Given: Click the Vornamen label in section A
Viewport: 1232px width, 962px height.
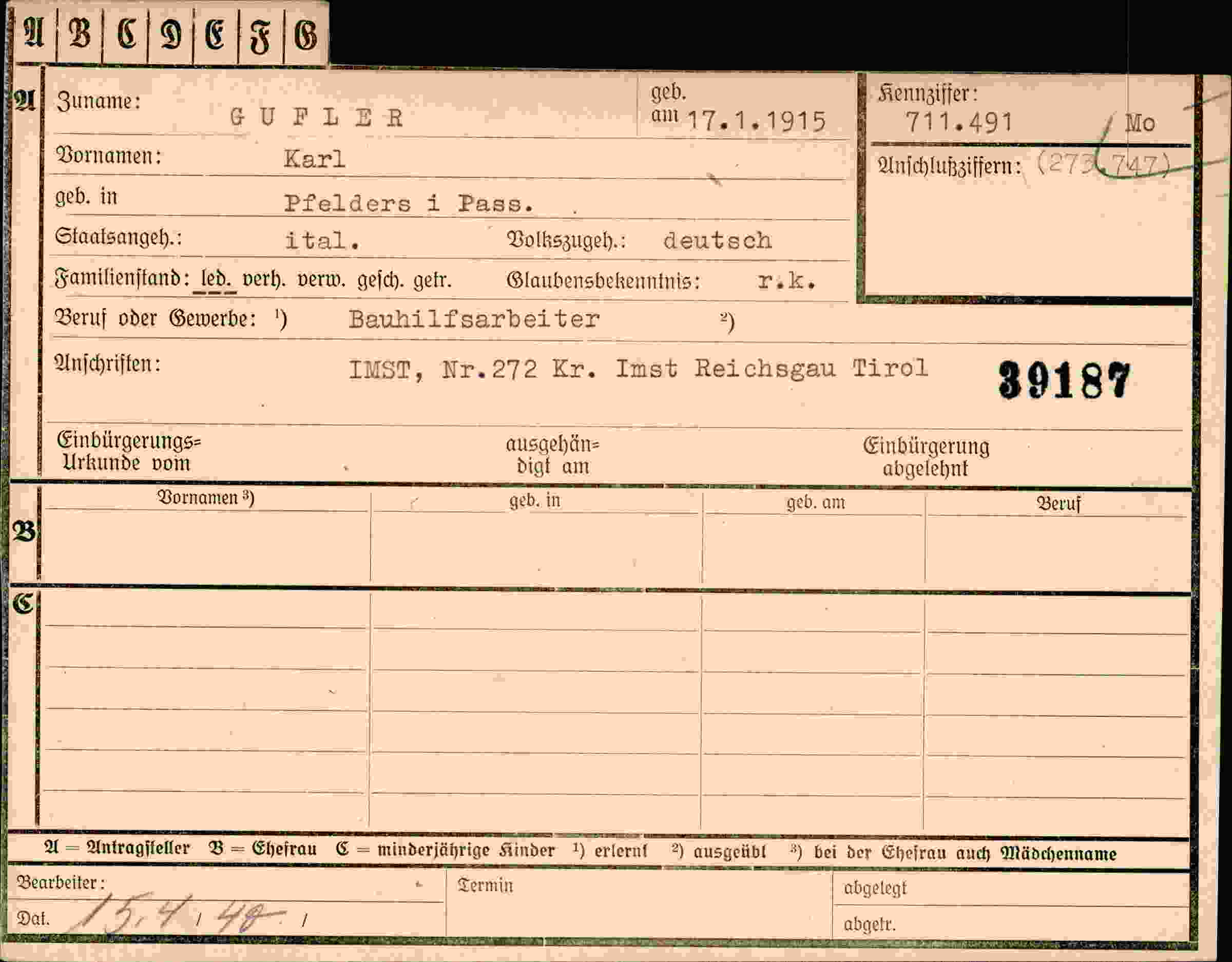Looking at the screenshot, I should tap(108, 155).
